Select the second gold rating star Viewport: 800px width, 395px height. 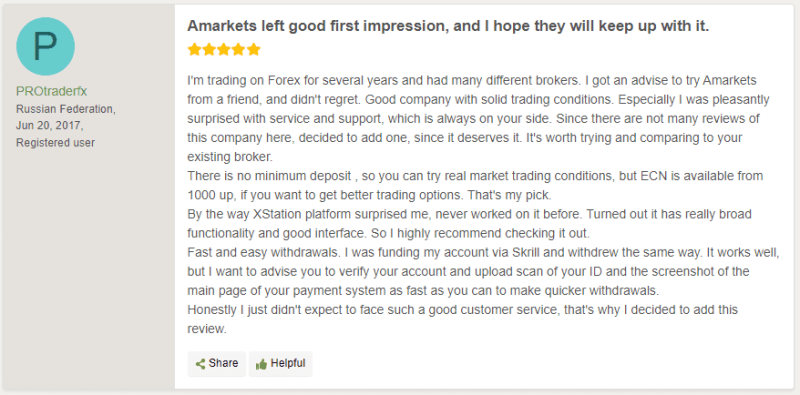pyautogui.click(x=209, y=50)
